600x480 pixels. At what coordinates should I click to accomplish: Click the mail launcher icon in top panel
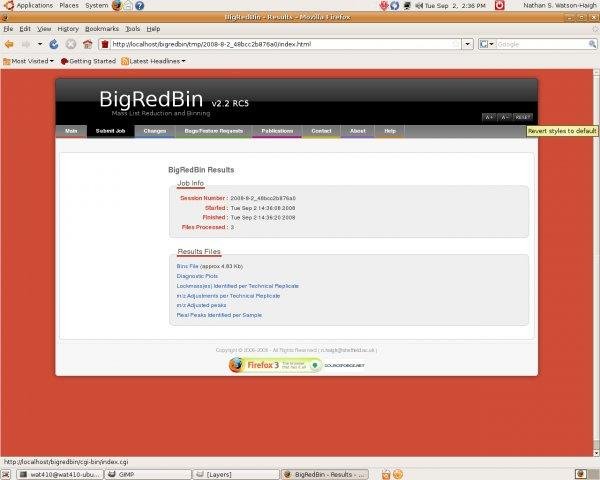click(x=128, y=5)
